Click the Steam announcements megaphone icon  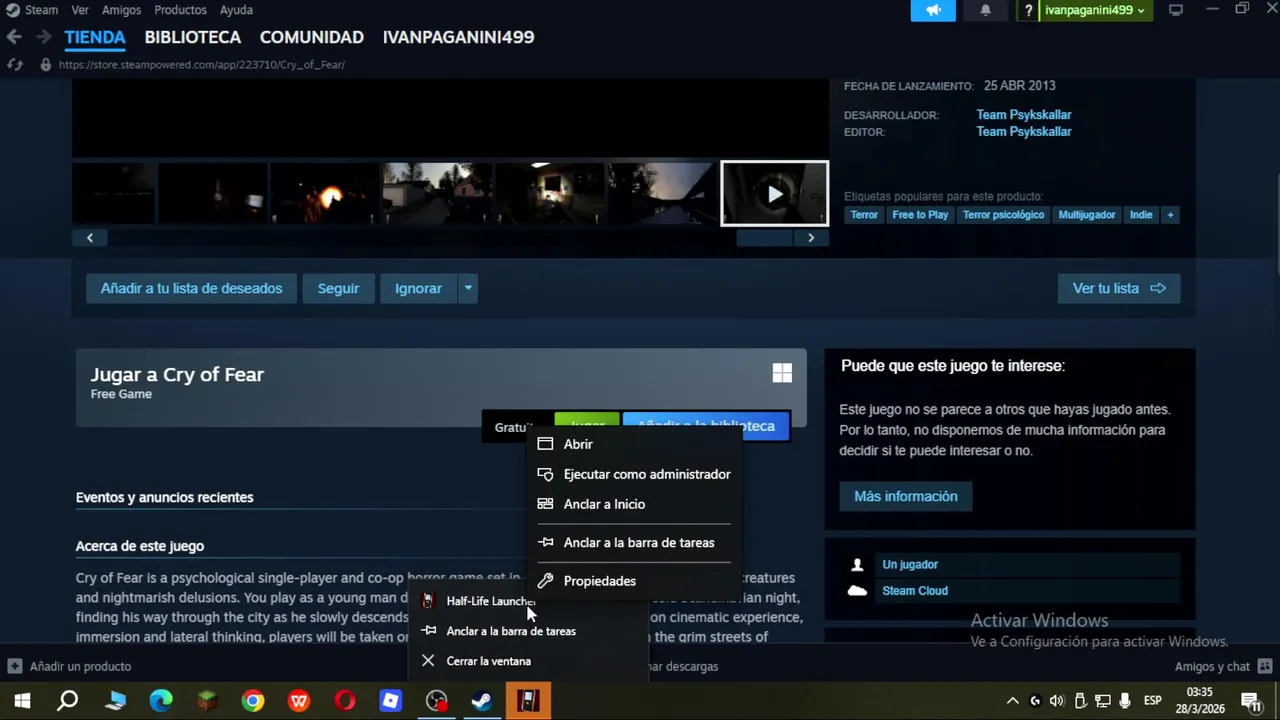coord(933,10)
